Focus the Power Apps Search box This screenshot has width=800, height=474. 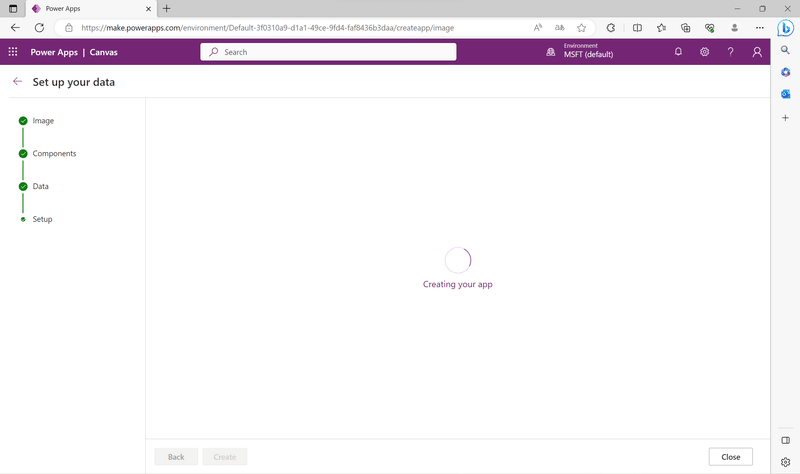point(328,52)
